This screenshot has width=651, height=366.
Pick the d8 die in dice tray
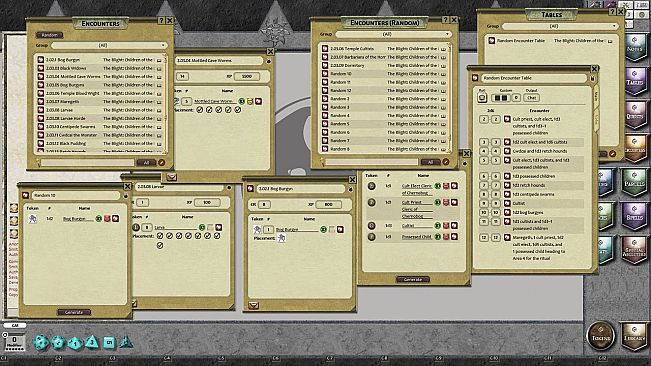pyautogui.click(x=92, y=342)
